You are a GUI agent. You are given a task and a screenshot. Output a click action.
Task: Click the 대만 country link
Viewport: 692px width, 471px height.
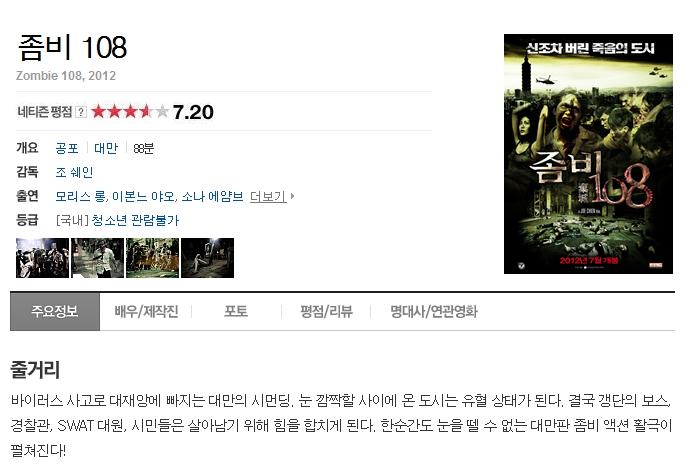pos(106,148)
